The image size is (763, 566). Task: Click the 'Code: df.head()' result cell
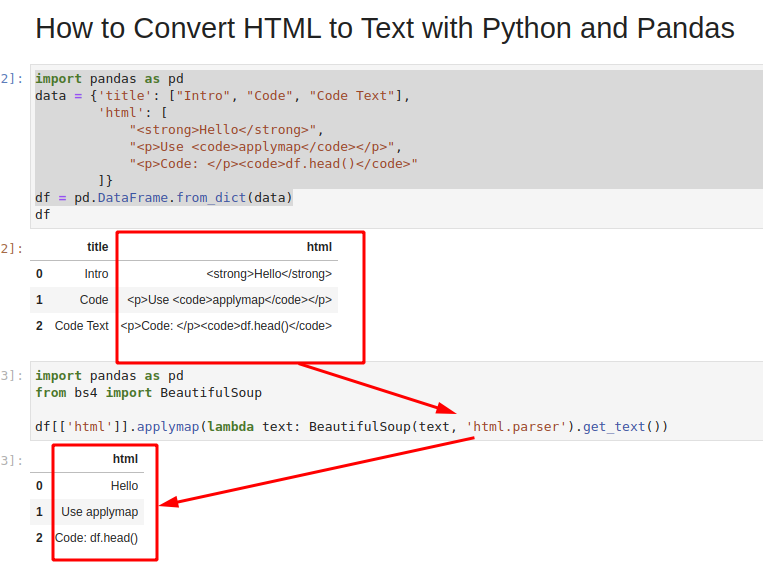click(x=96, y=538)
